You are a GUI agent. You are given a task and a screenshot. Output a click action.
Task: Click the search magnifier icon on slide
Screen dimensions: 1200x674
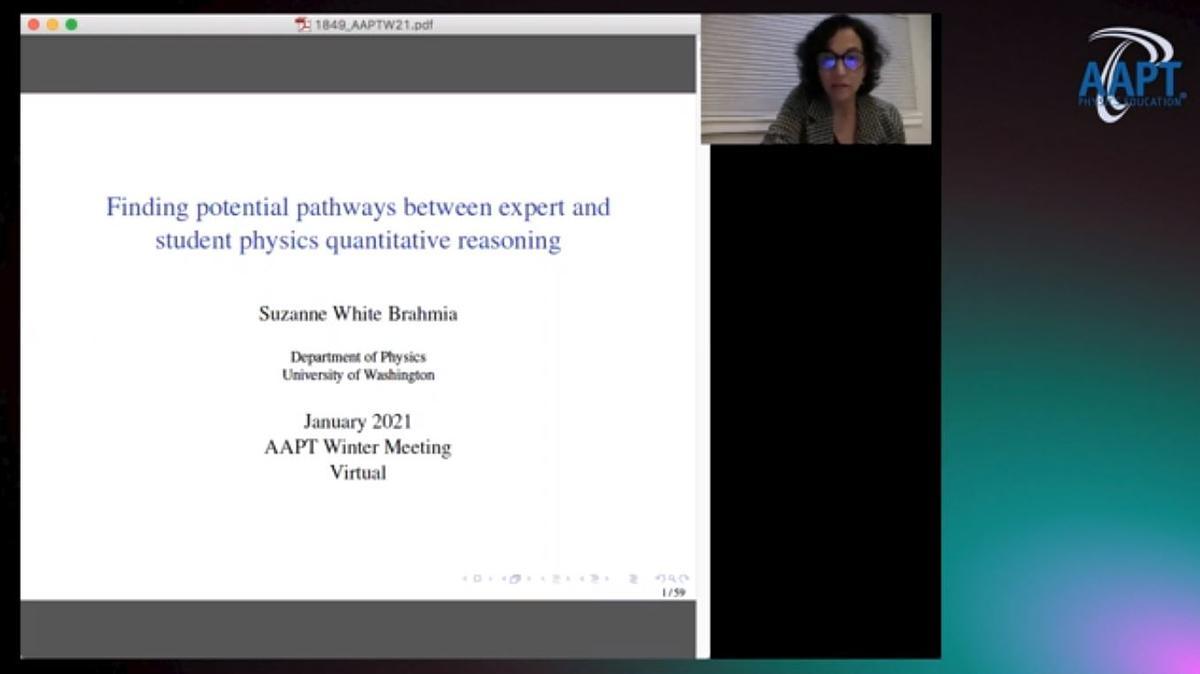671,578
